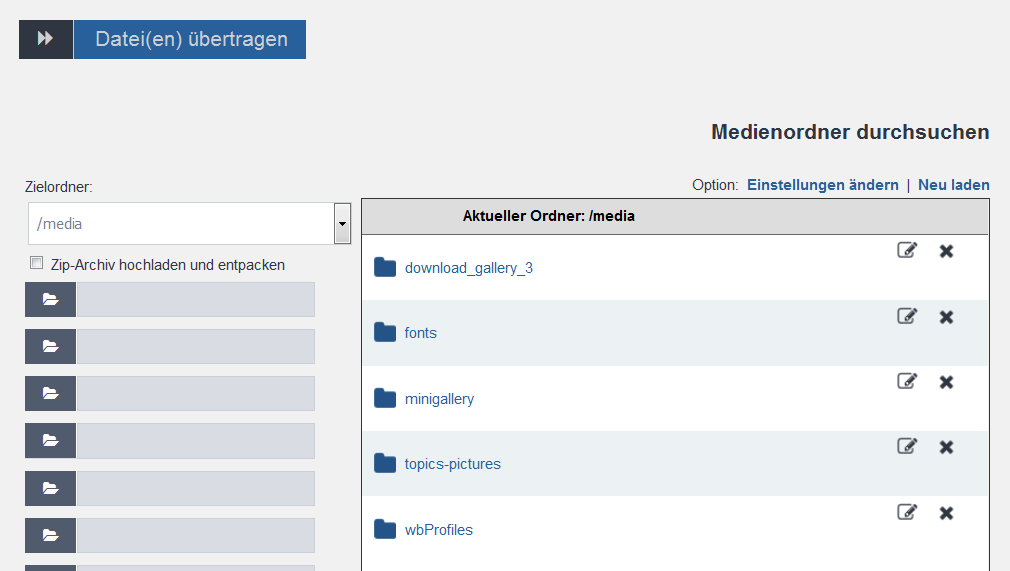1010x571 pixels.
Task: Open the fonts folder
Action: click(421, 333)
